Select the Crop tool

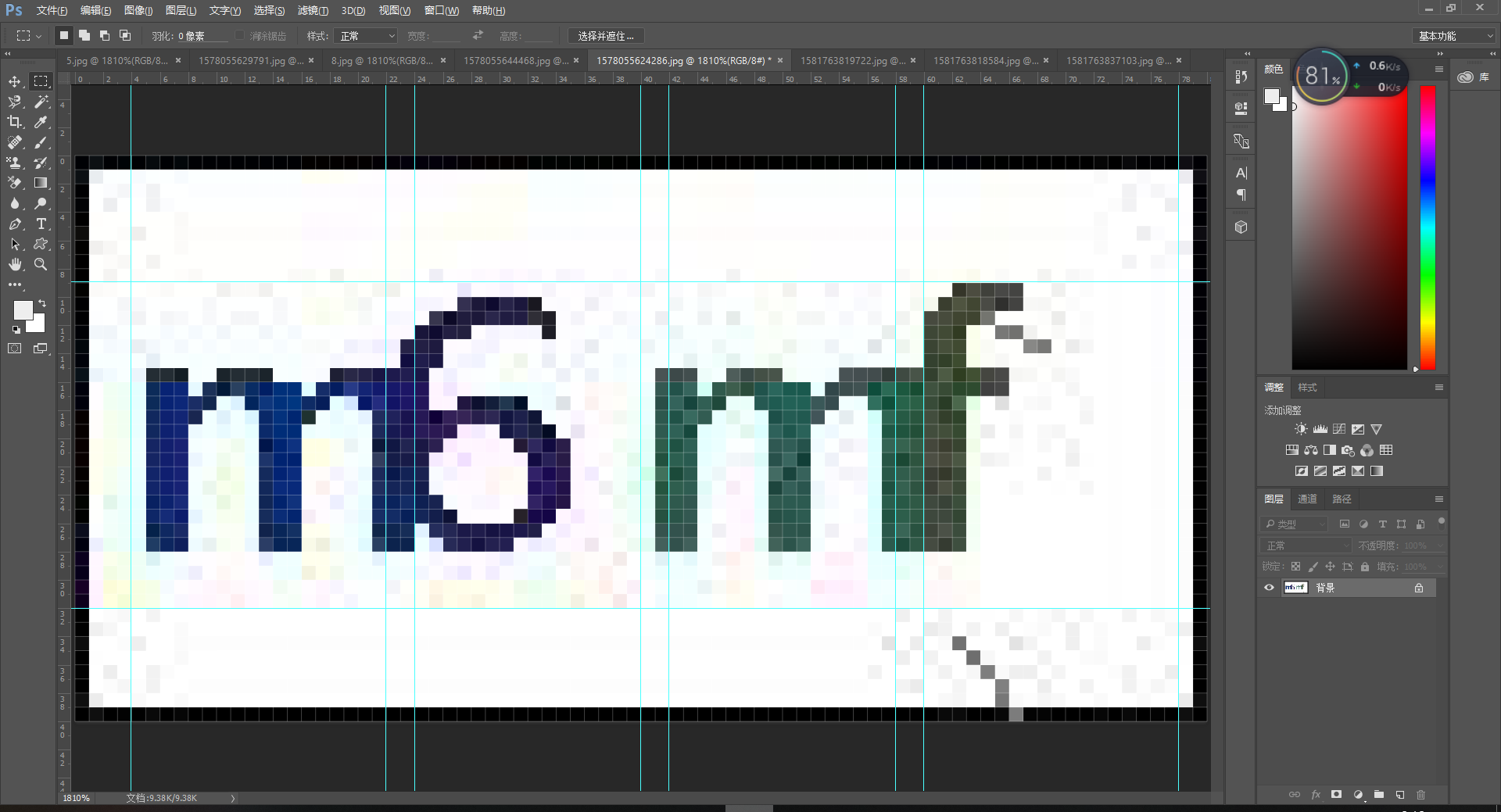click(x=15, y=122)
